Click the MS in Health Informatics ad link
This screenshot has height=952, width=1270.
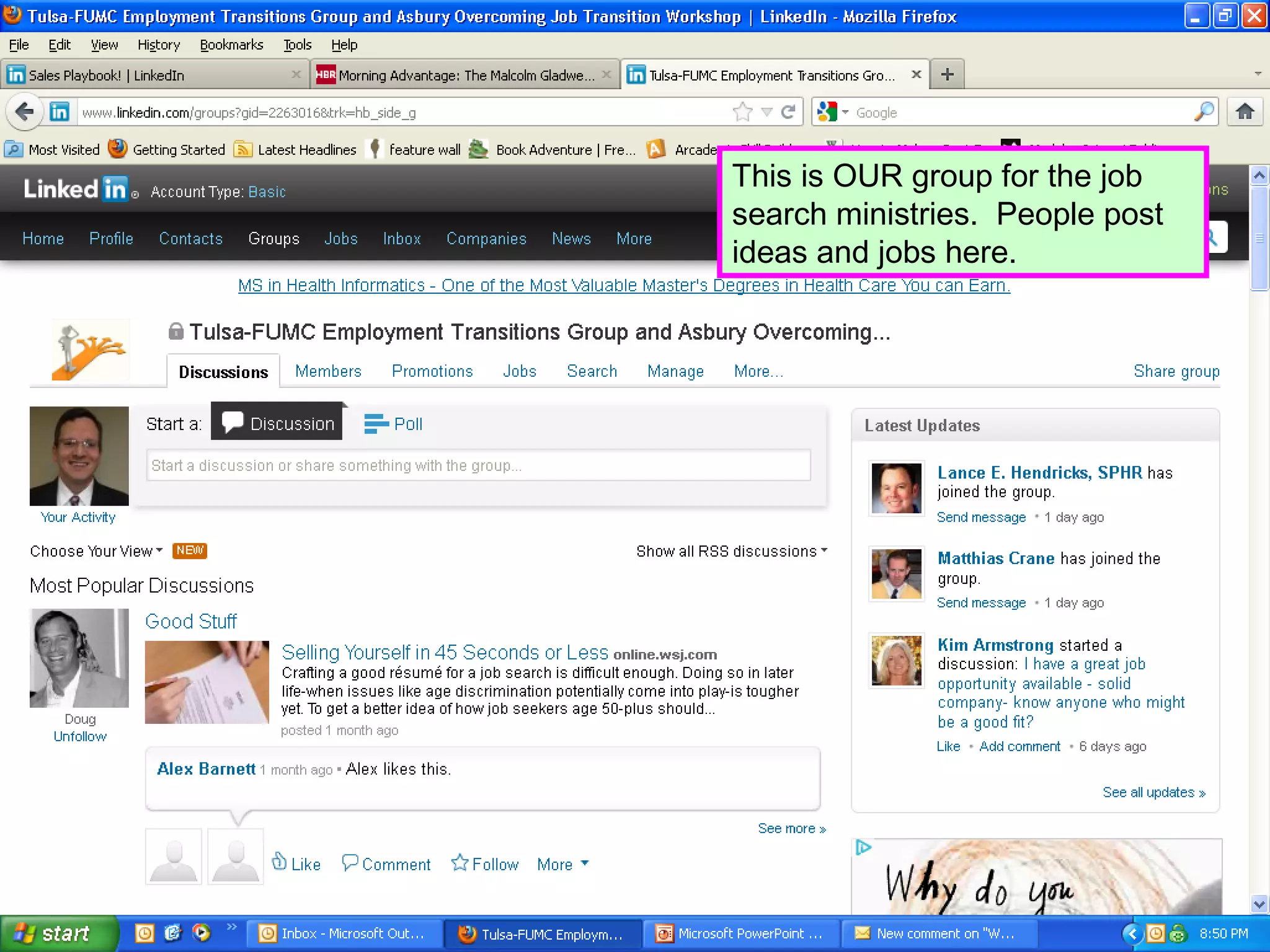pos(624,285)
